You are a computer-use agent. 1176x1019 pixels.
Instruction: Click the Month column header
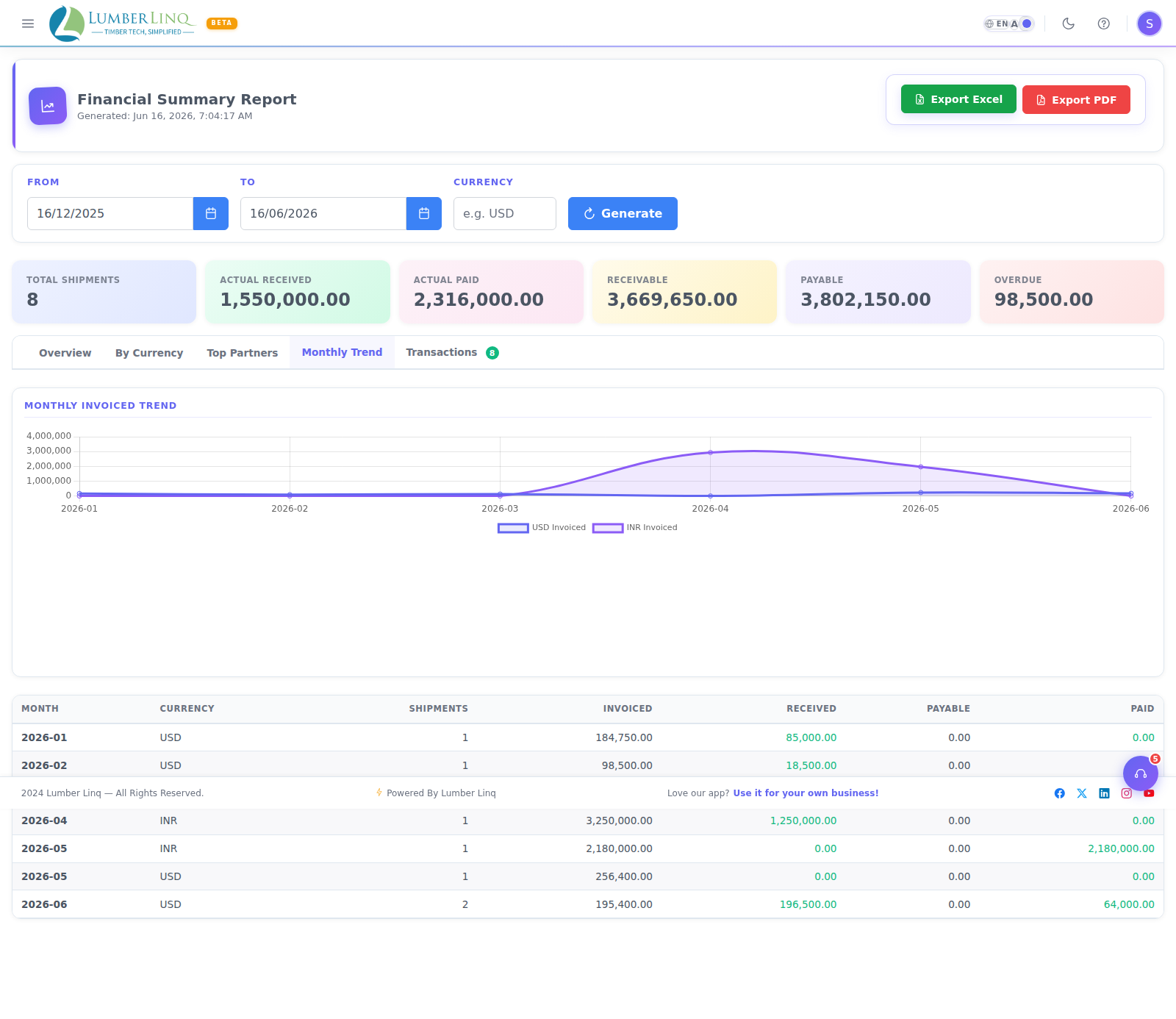pos(40,709)
